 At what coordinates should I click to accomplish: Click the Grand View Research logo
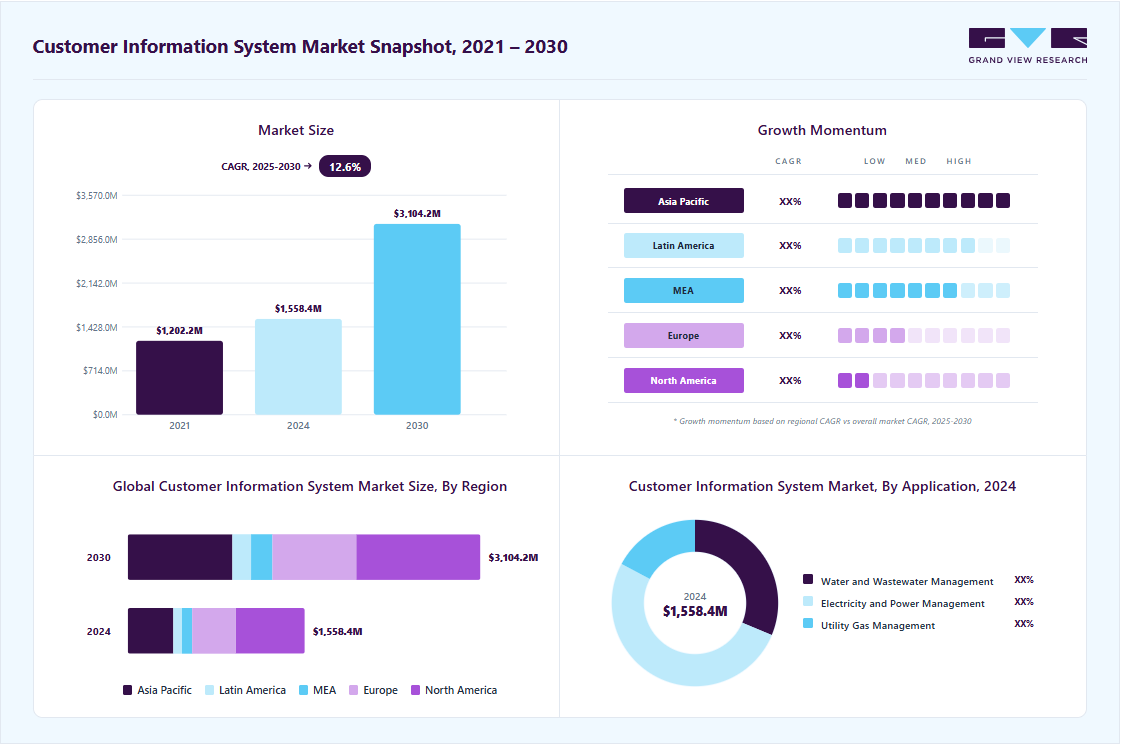pyautogui.click(x=1028, y=46)
